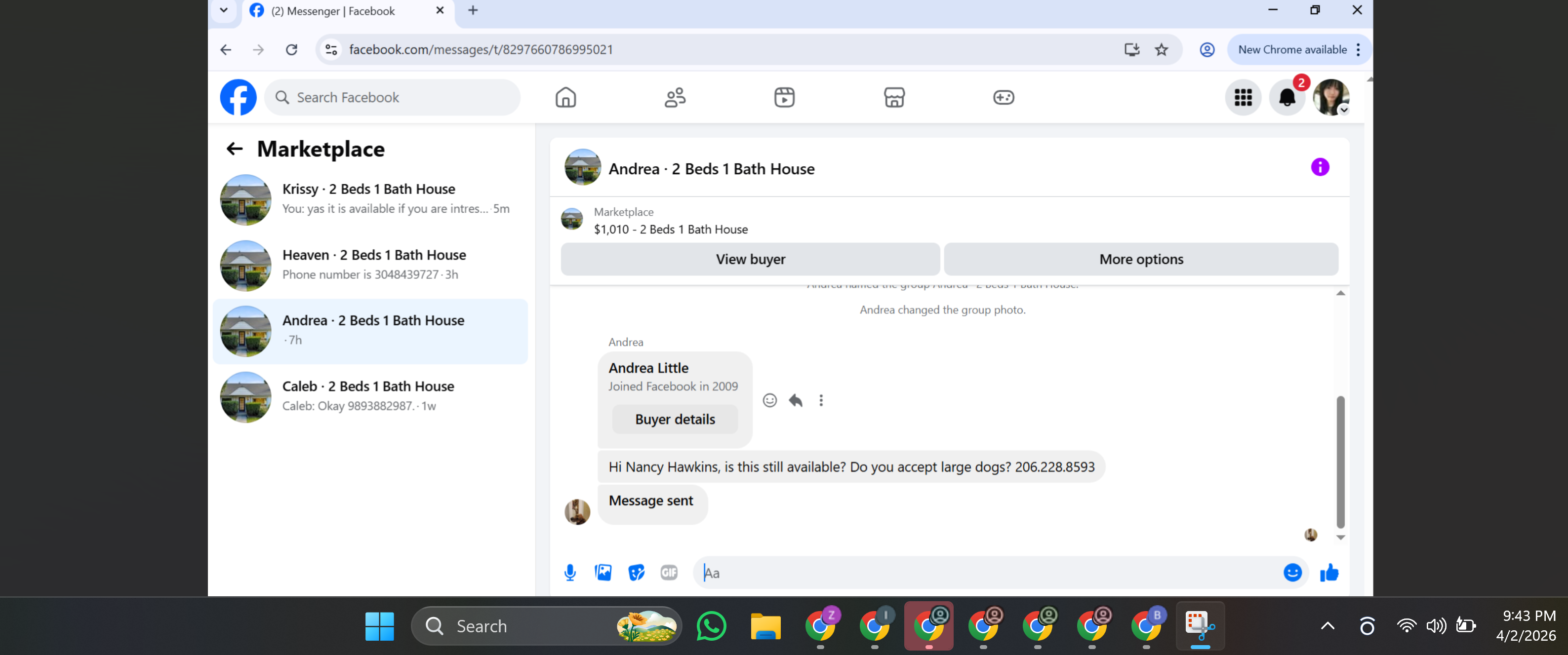Reload the Messenger page
The height and width of the screenshot is (655, 1568).
click(291, 50)
